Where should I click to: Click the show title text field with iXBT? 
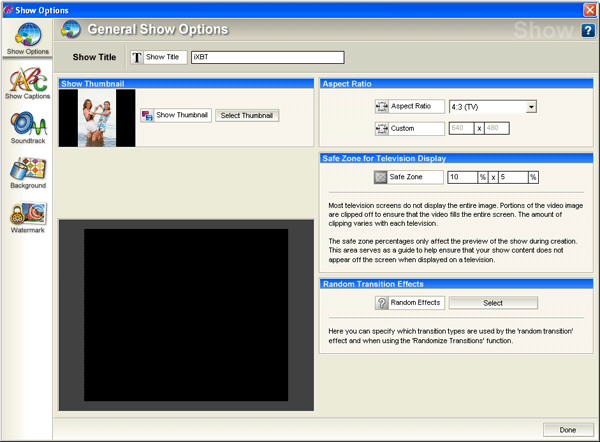pos(267,57)
